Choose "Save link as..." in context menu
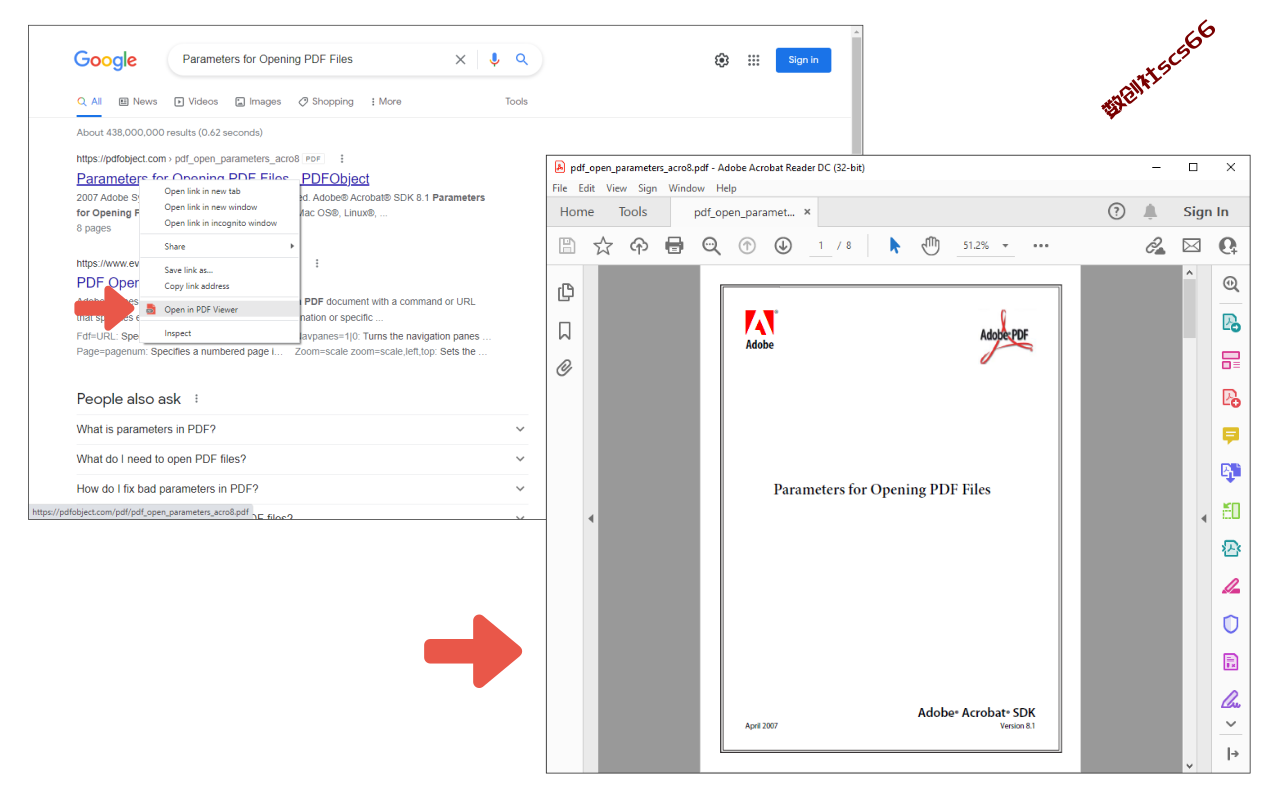1280x800 pixels. 220,270
